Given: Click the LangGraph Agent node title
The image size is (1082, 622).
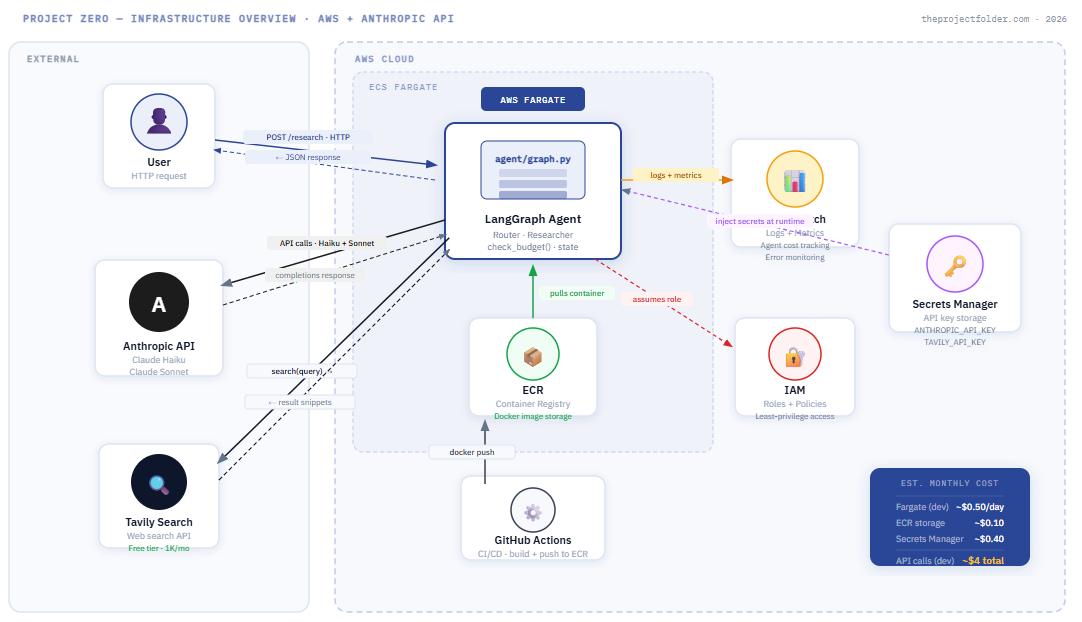Looking at the screenshot, I should [533, 219].
